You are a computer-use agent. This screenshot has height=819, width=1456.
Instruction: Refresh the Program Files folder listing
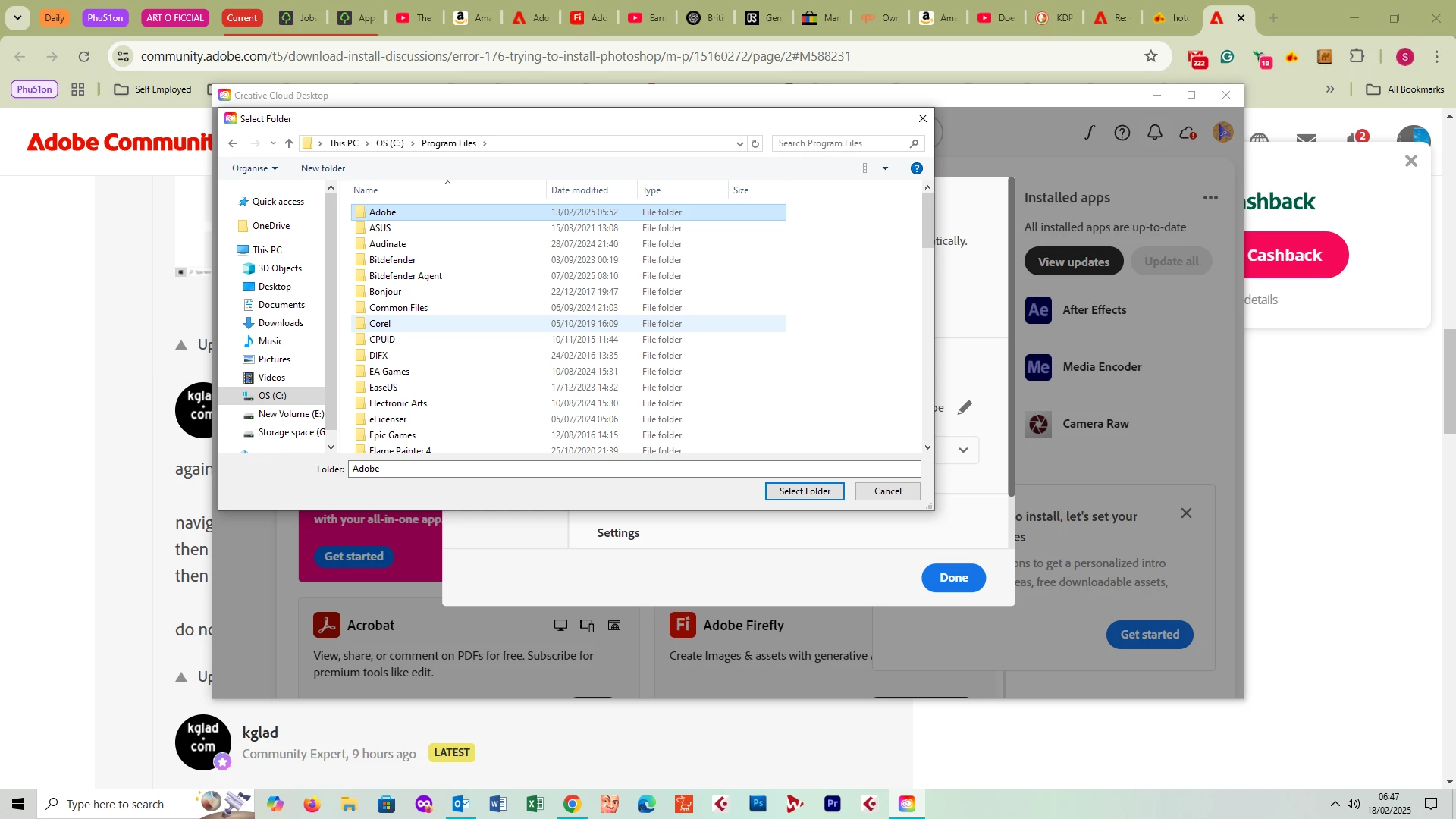point(755,143)
